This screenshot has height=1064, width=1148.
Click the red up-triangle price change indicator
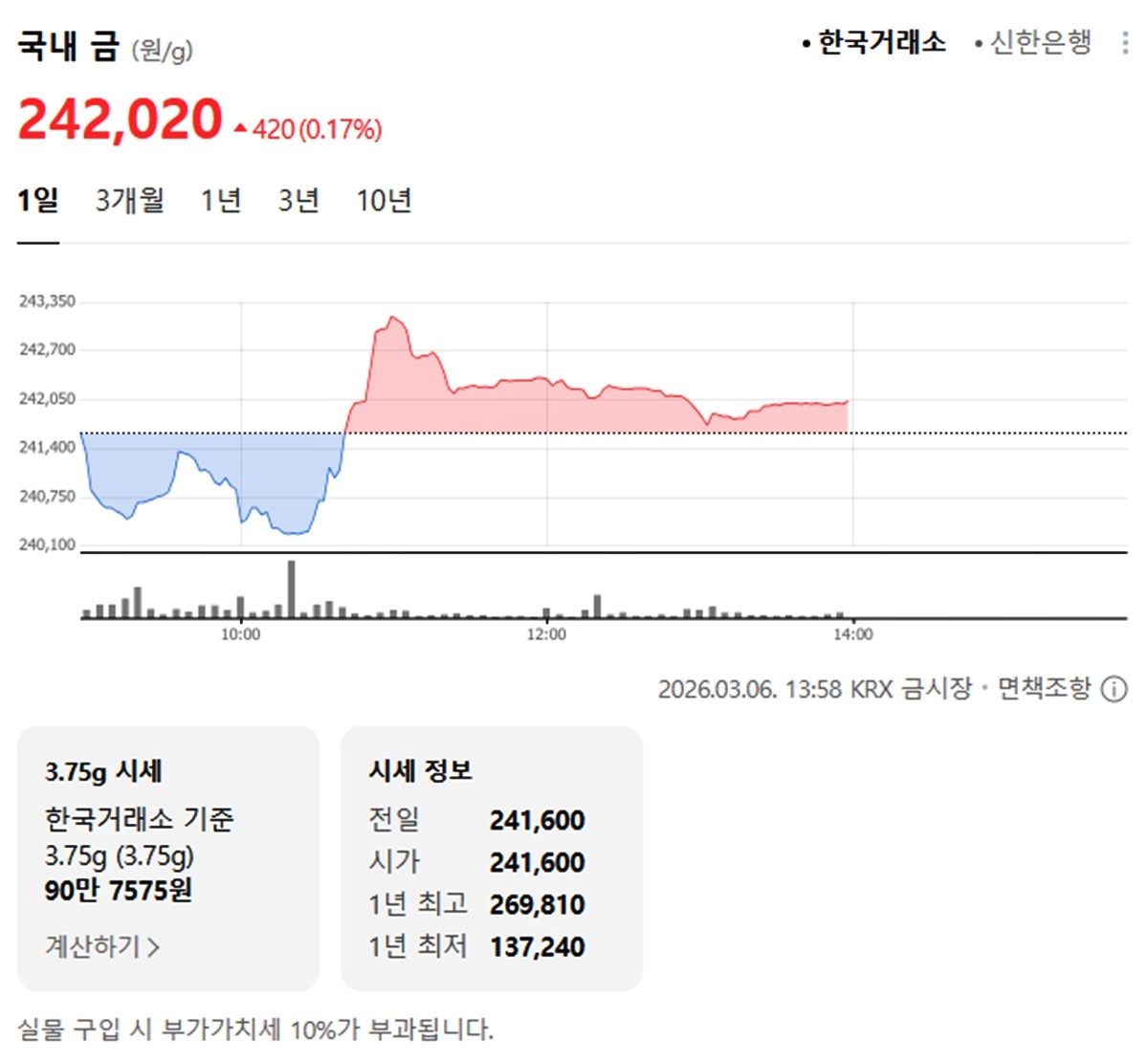coord(238,126)
